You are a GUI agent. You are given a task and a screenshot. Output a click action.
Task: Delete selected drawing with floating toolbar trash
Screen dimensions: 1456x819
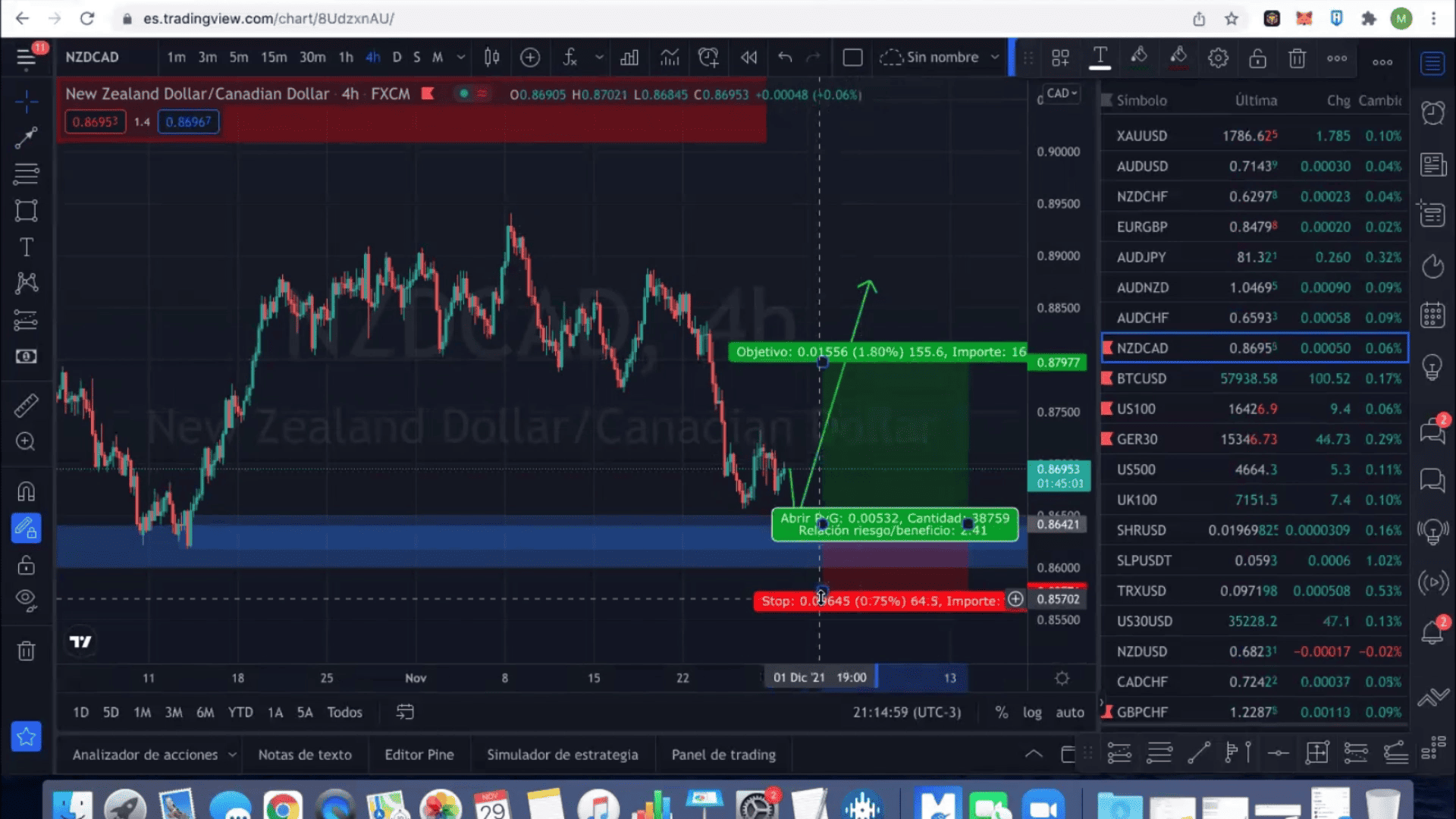click(x=1297, y=58)
